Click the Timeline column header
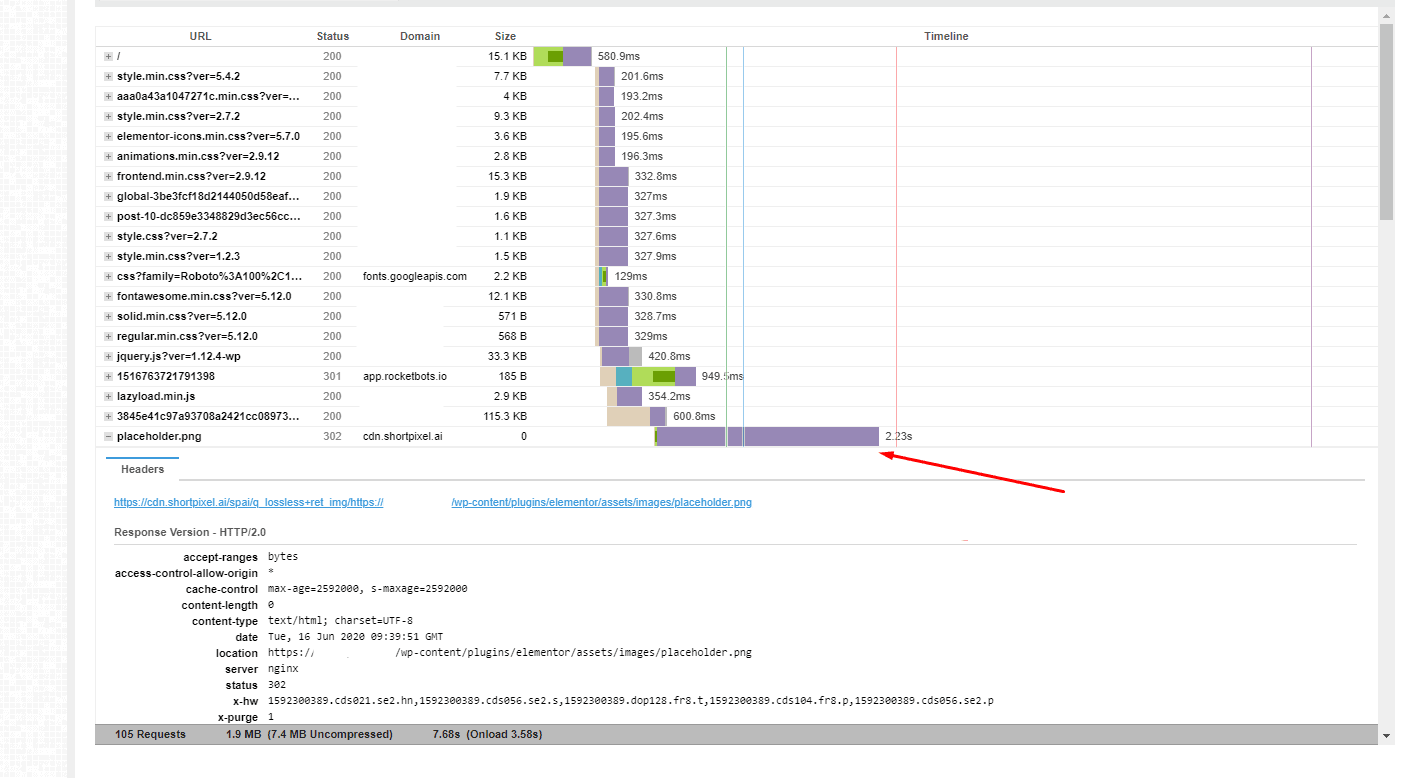Screen dimensions: 1408x778 pos(945,37)
